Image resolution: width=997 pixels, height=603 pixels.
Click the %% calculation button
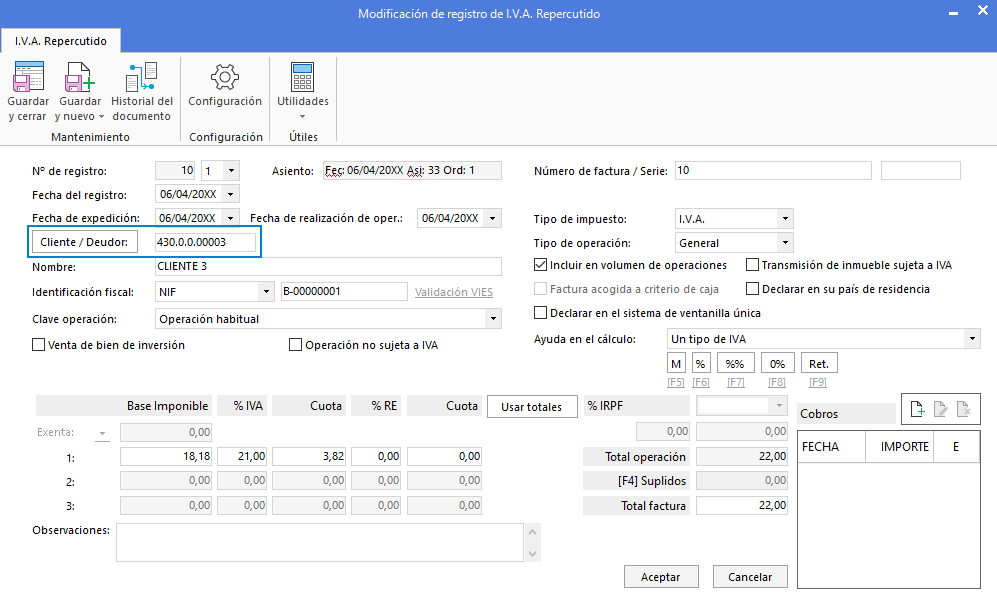click(735, 364)
